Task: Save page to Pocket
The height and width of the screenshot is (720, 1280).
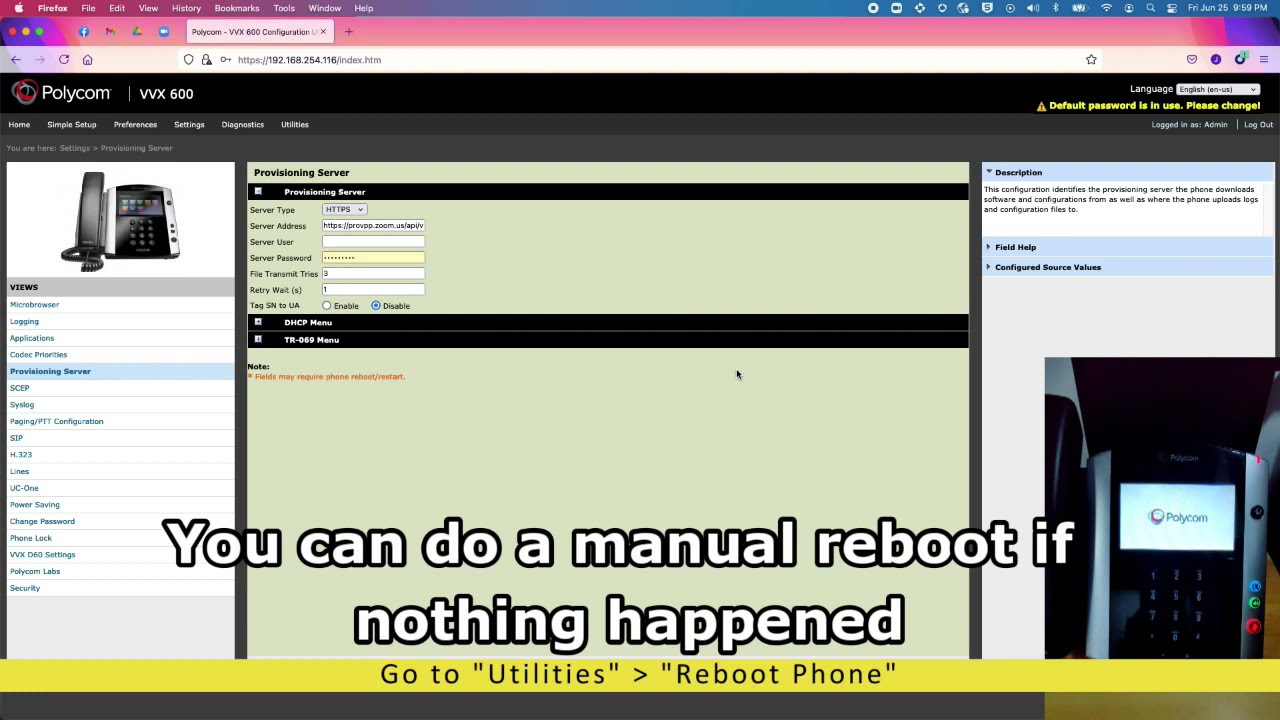Action: pos(1192,60)
